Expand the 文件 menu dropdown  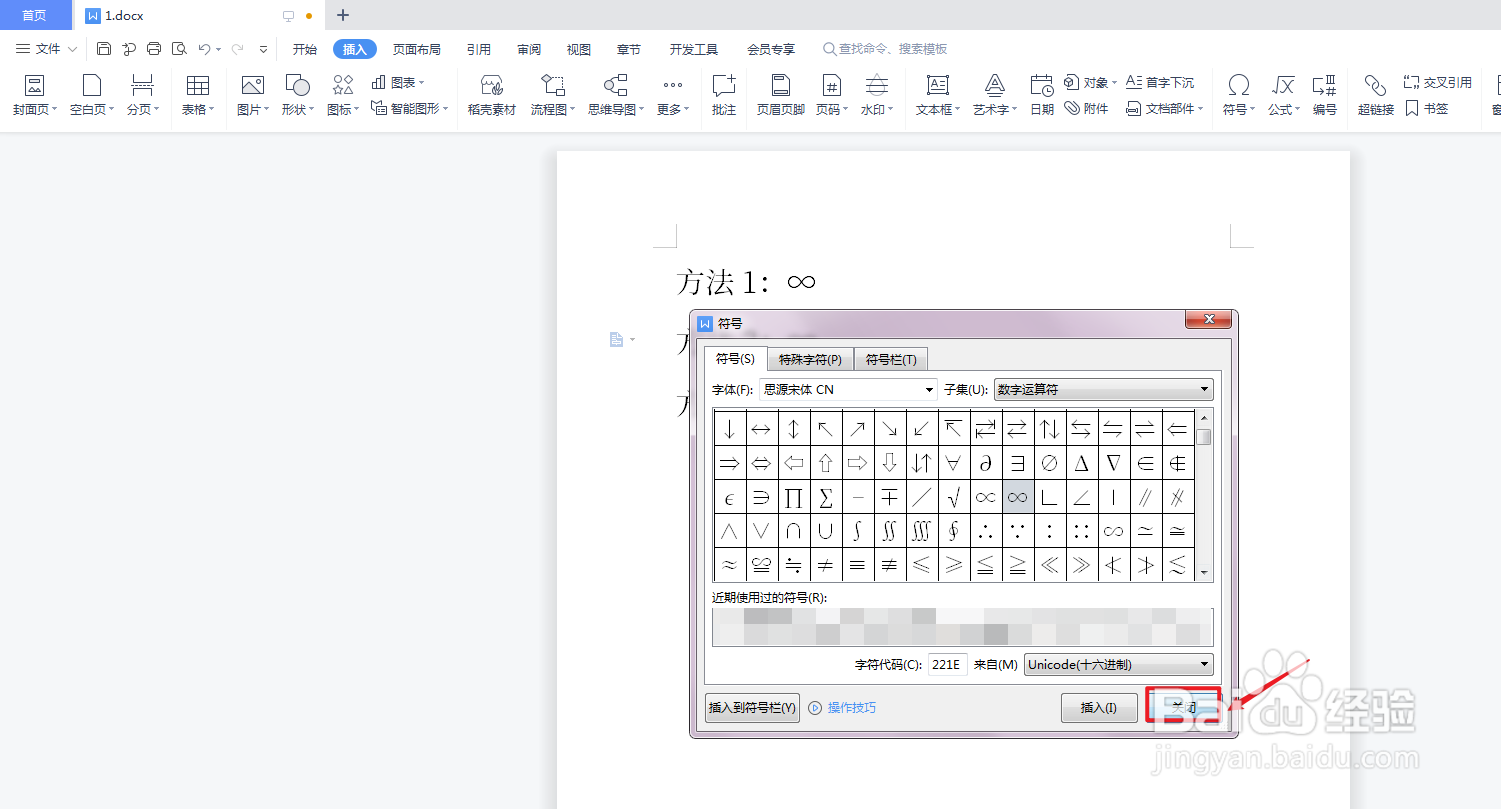click(46, 48)
